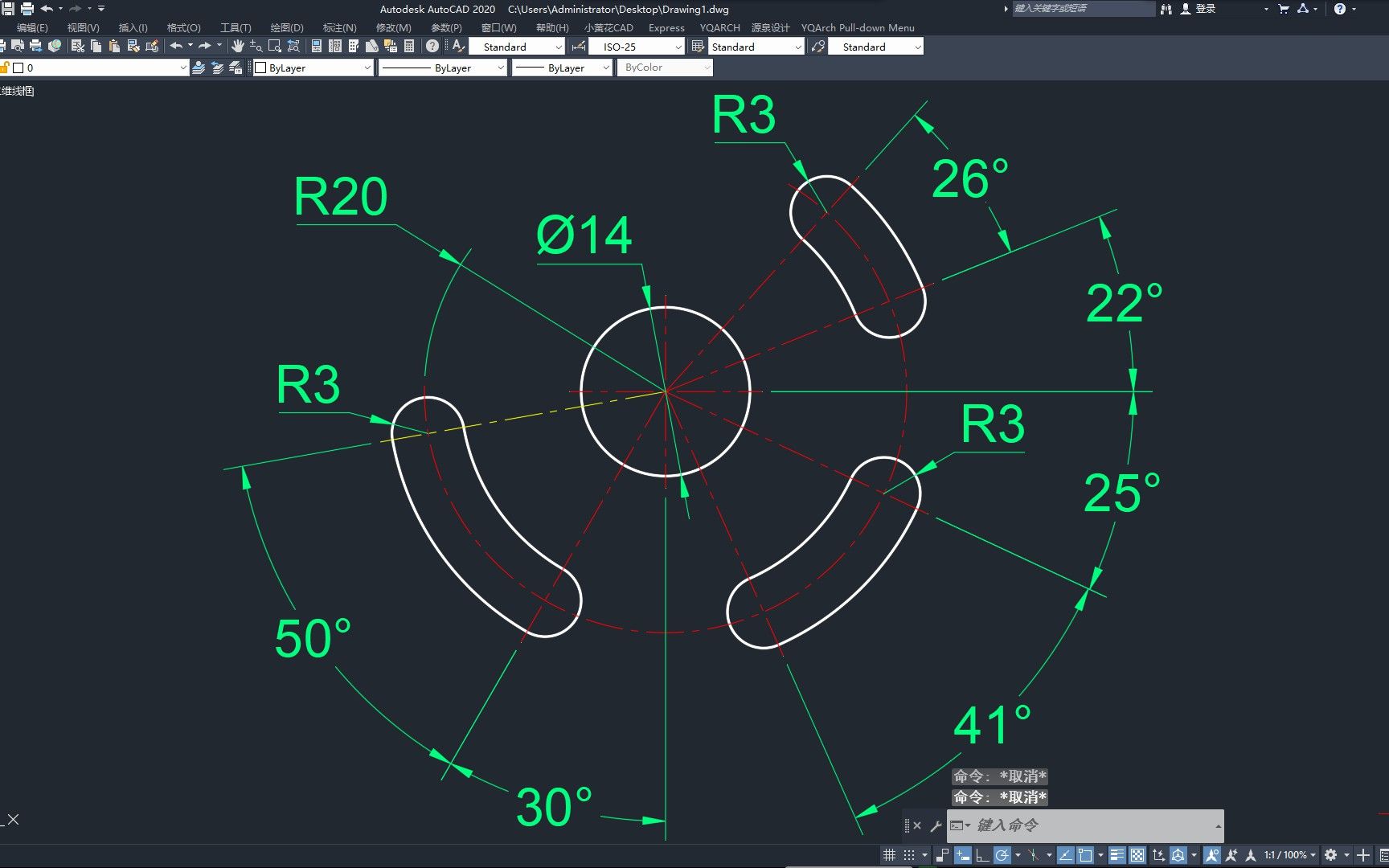Toggle ortho mode in status bar
Image resolution: width=1389 pixels, height=868 pixels.
(982, 855)
